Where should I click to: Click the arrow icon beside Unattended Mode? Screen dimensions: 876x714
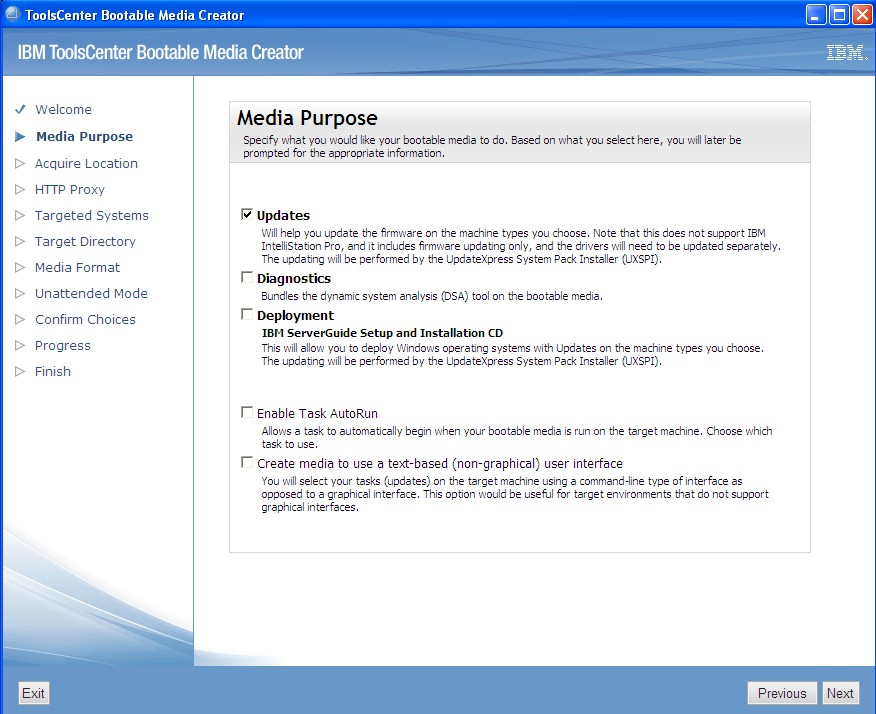[x=20, y=293]
